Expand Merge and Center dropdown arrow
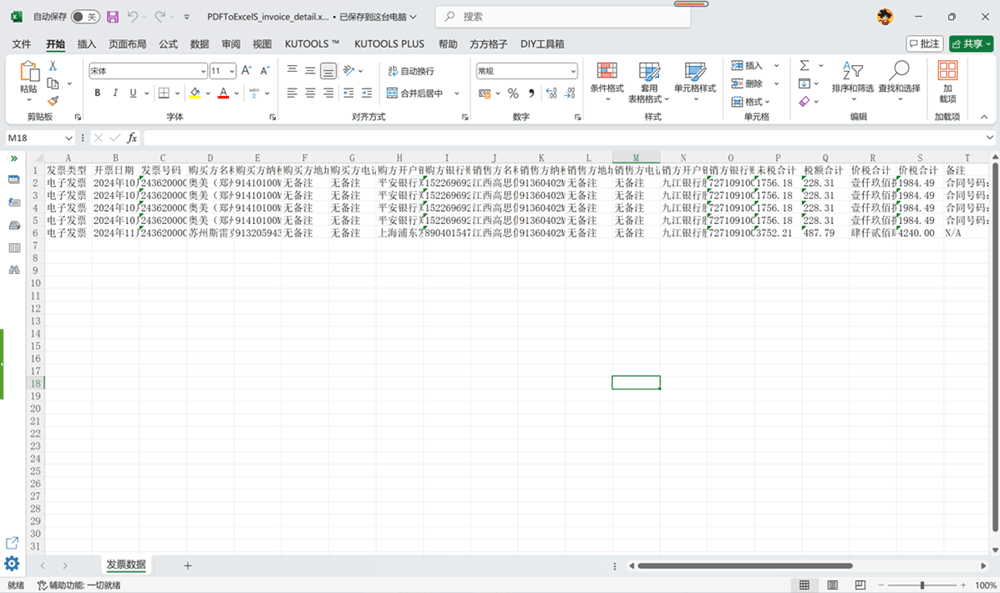 457,93
